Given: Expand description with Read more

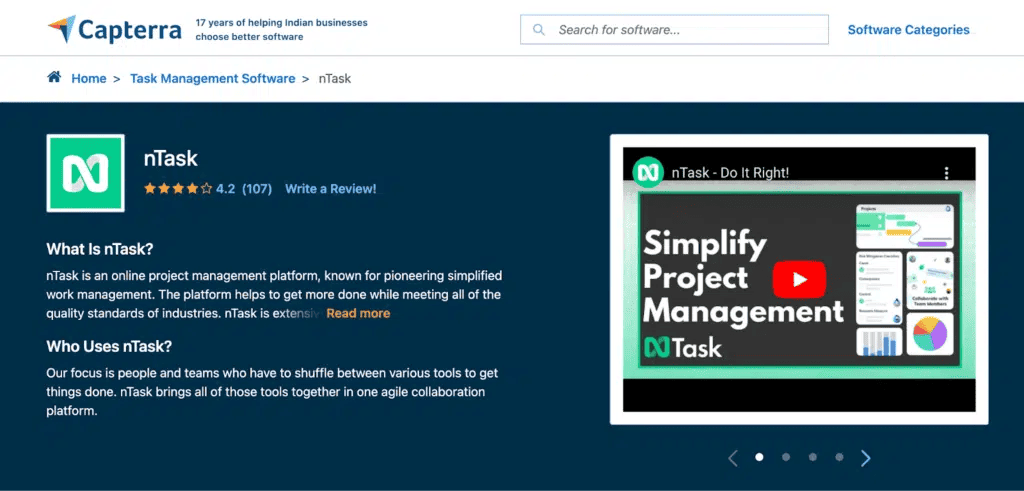Looking at the screenshot, I should [x=358, y=313].
